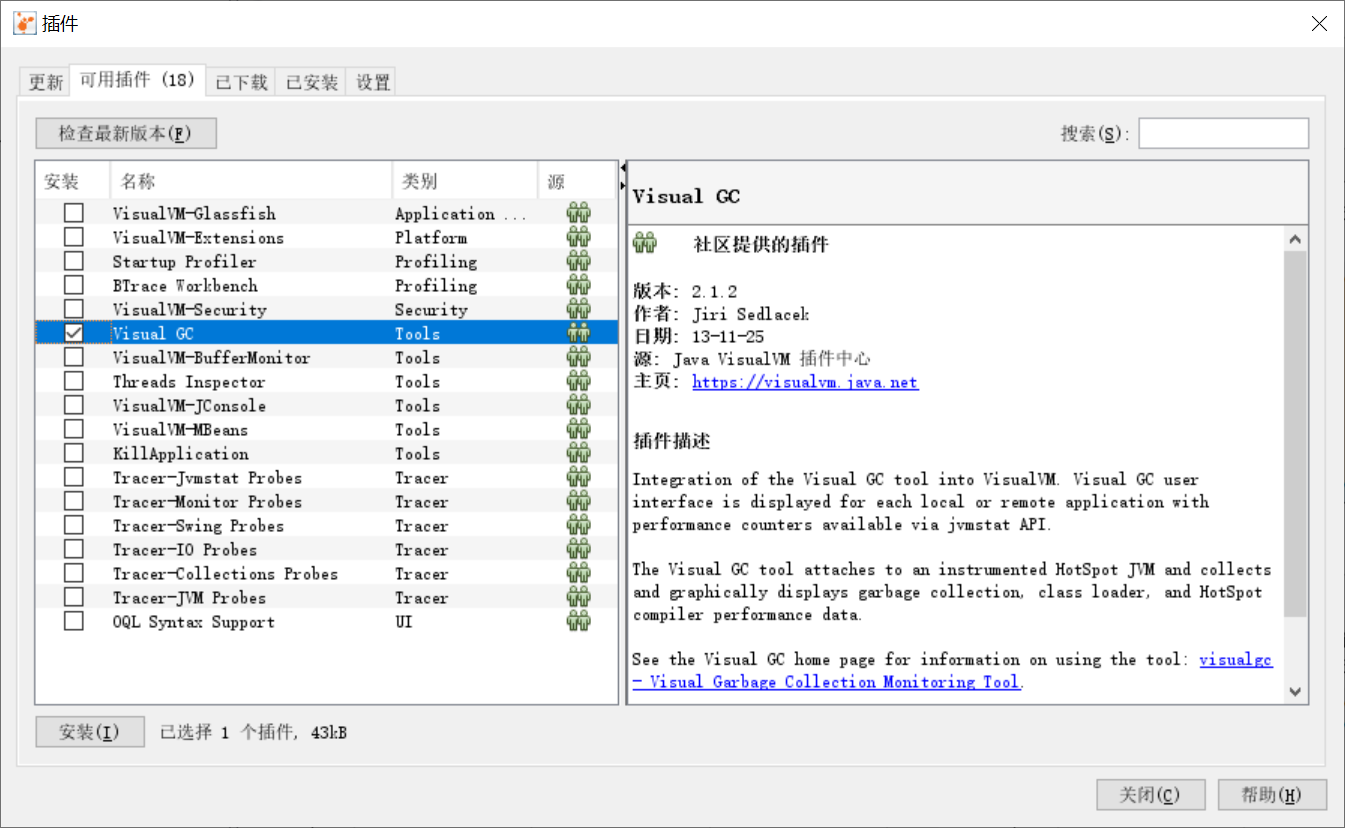Tick the Tracer-JVM Probes checkbox
Viewport: 1345px width, 828px height.
pyautogui.click(x=74, y=597)
